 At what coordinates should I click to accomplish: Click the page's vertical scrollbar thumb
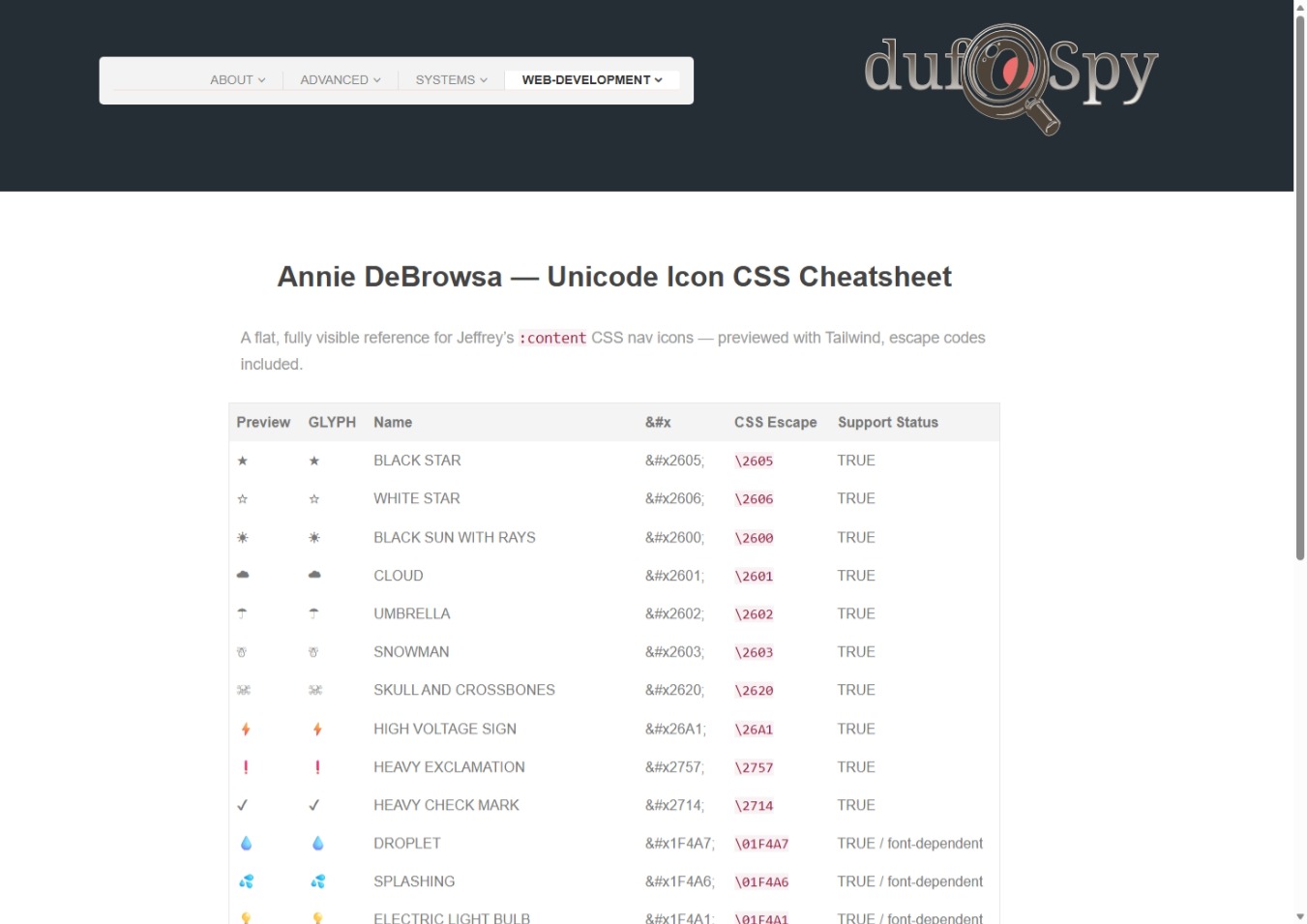(1300, 290)
